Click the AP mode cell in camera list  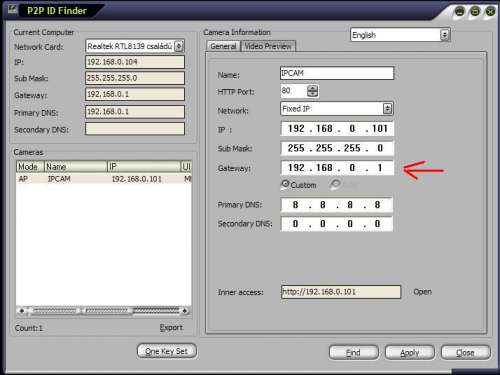click(x=23, y=179)
